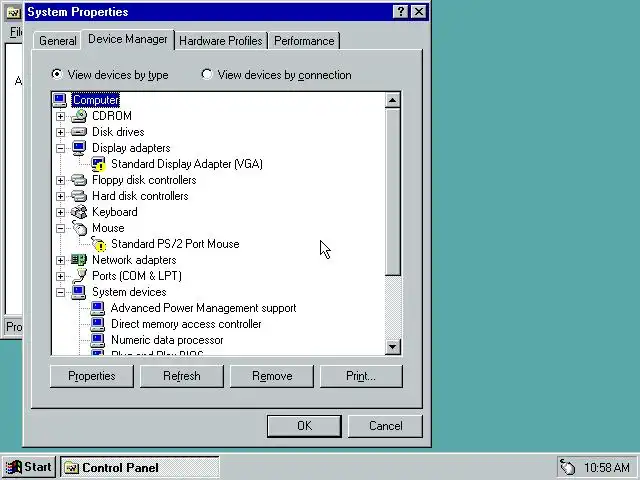The height and width of the screenshot is (480, 640).
Task: Open the Performance tab
Action: coord(304,41)
